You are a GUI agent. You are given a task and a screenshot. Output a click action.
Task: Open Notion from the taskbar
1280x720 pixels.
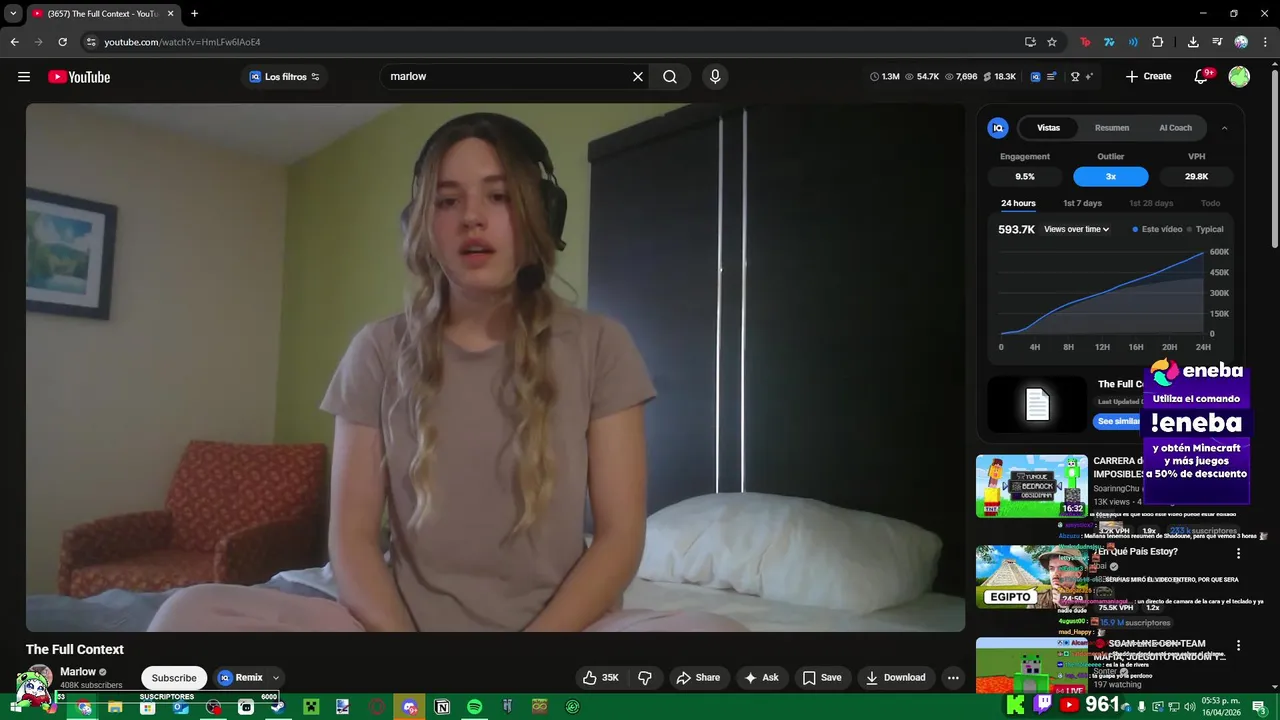pyautogui.click(x=442, y=707)
